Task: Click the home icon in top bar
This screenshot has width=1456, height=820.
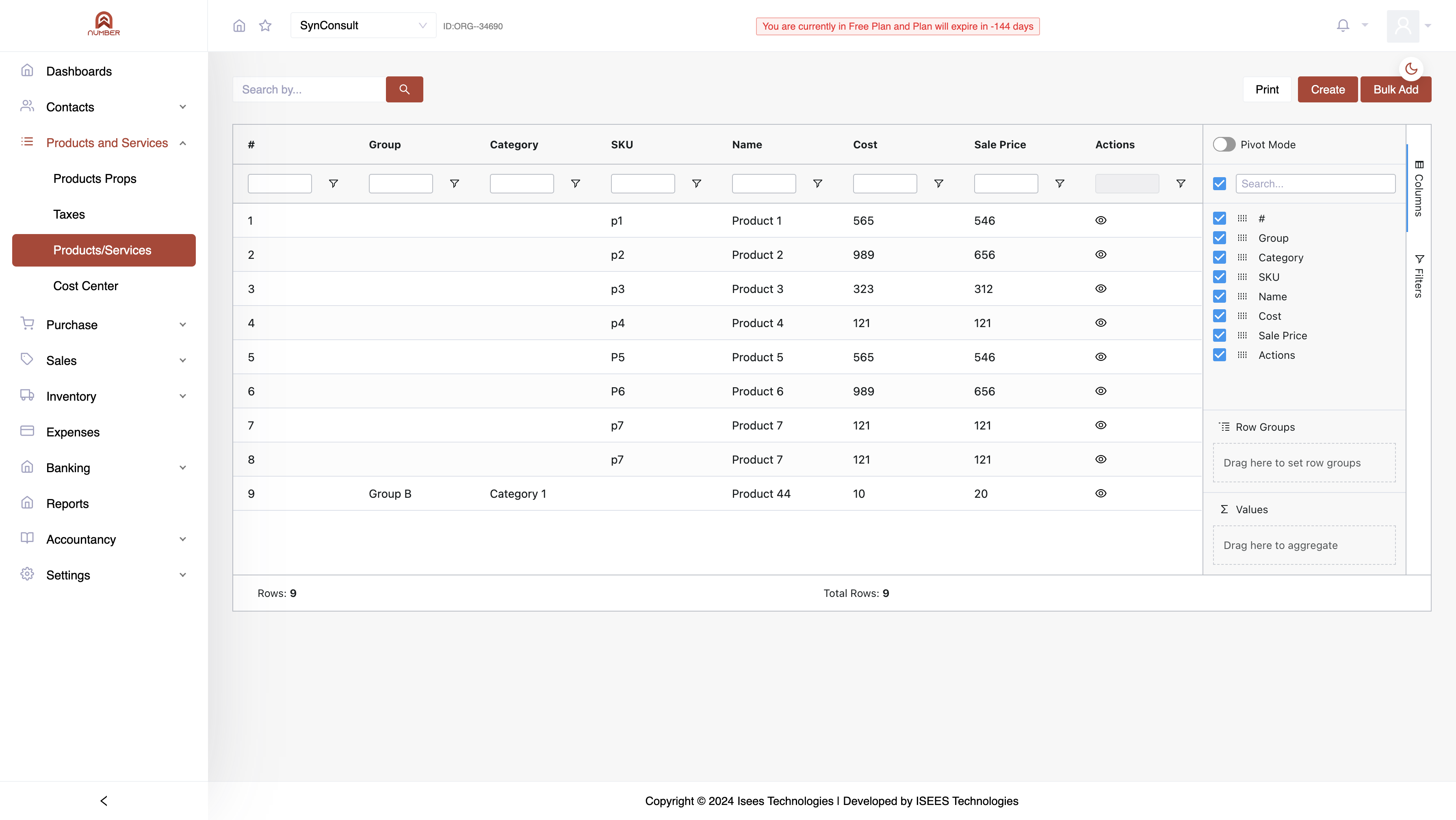Action: 239,26
